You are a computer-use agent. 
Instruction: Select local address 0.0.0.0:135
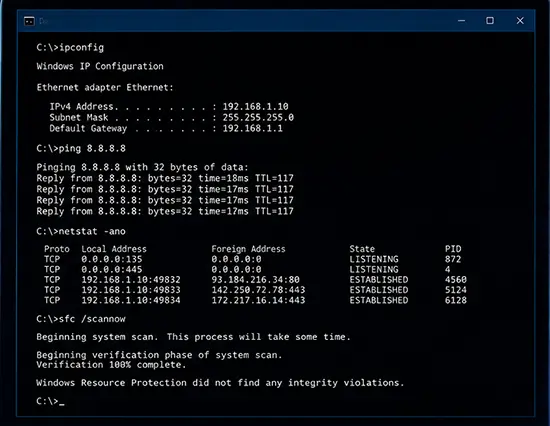pos(112,259)
